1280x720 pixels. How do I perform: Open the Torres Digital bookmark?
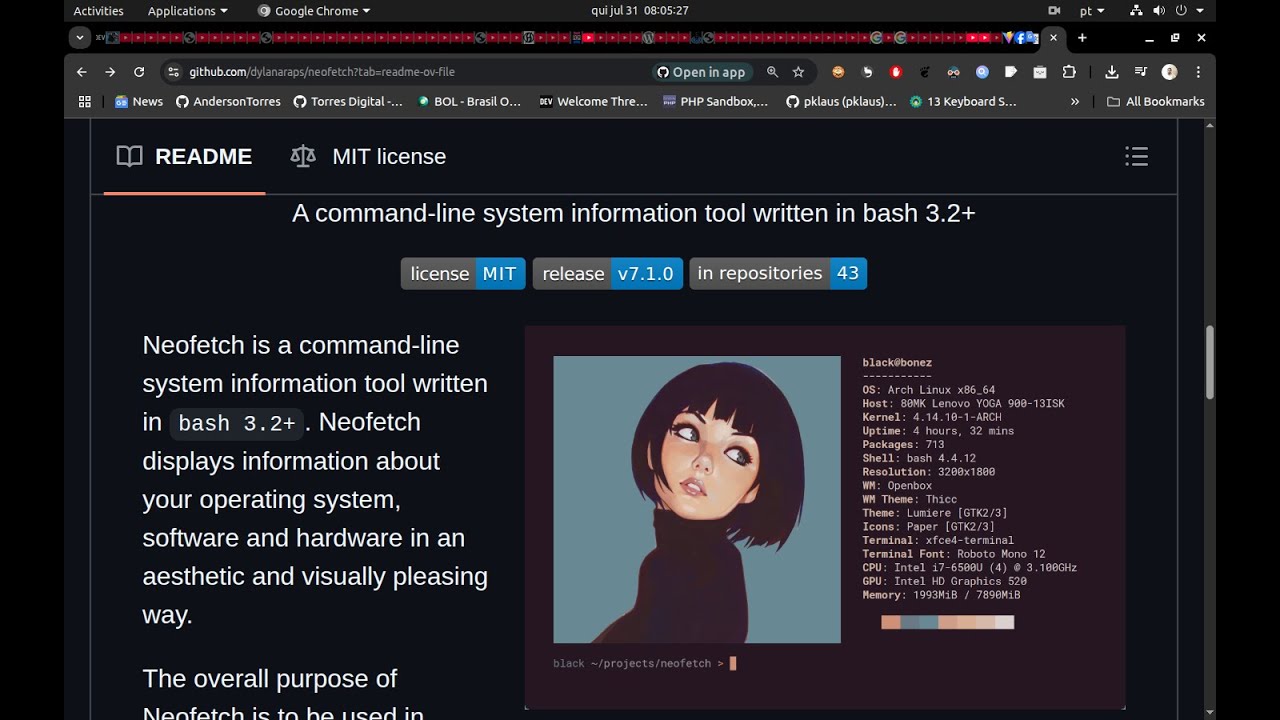click(348, 101)
